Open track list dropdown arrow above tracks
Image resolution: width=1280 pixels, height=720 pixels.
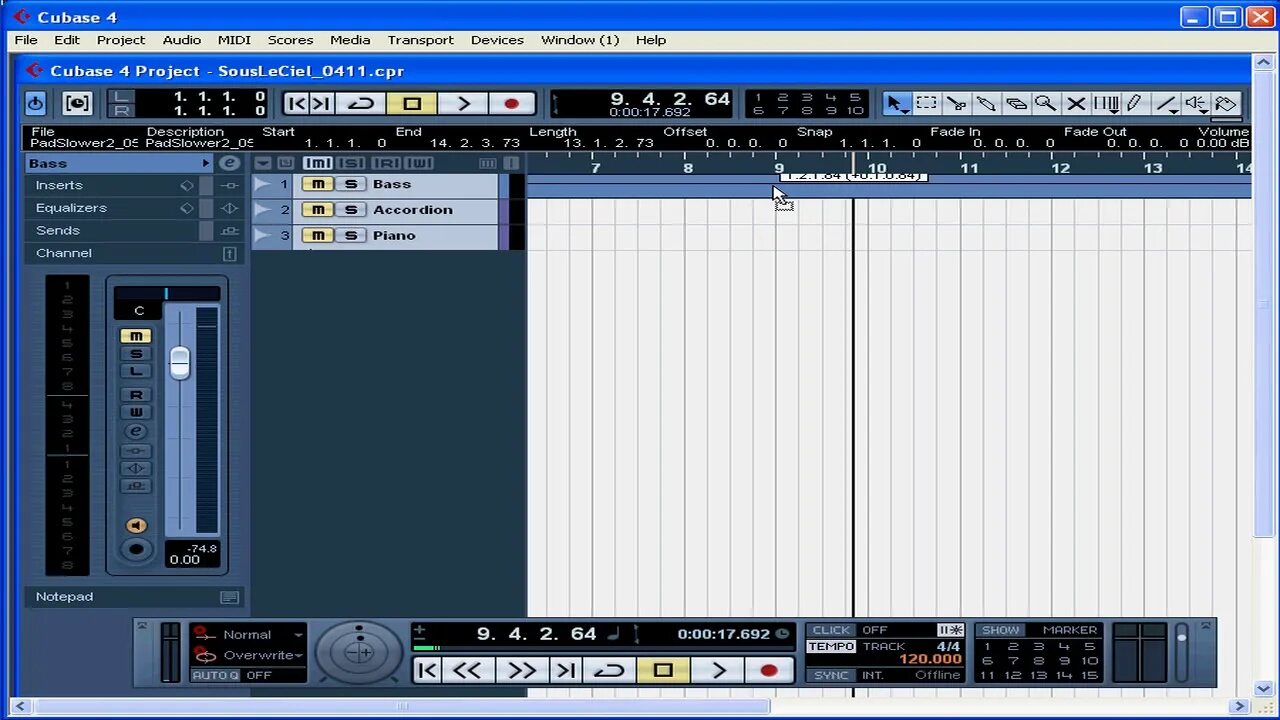[263, 163]
